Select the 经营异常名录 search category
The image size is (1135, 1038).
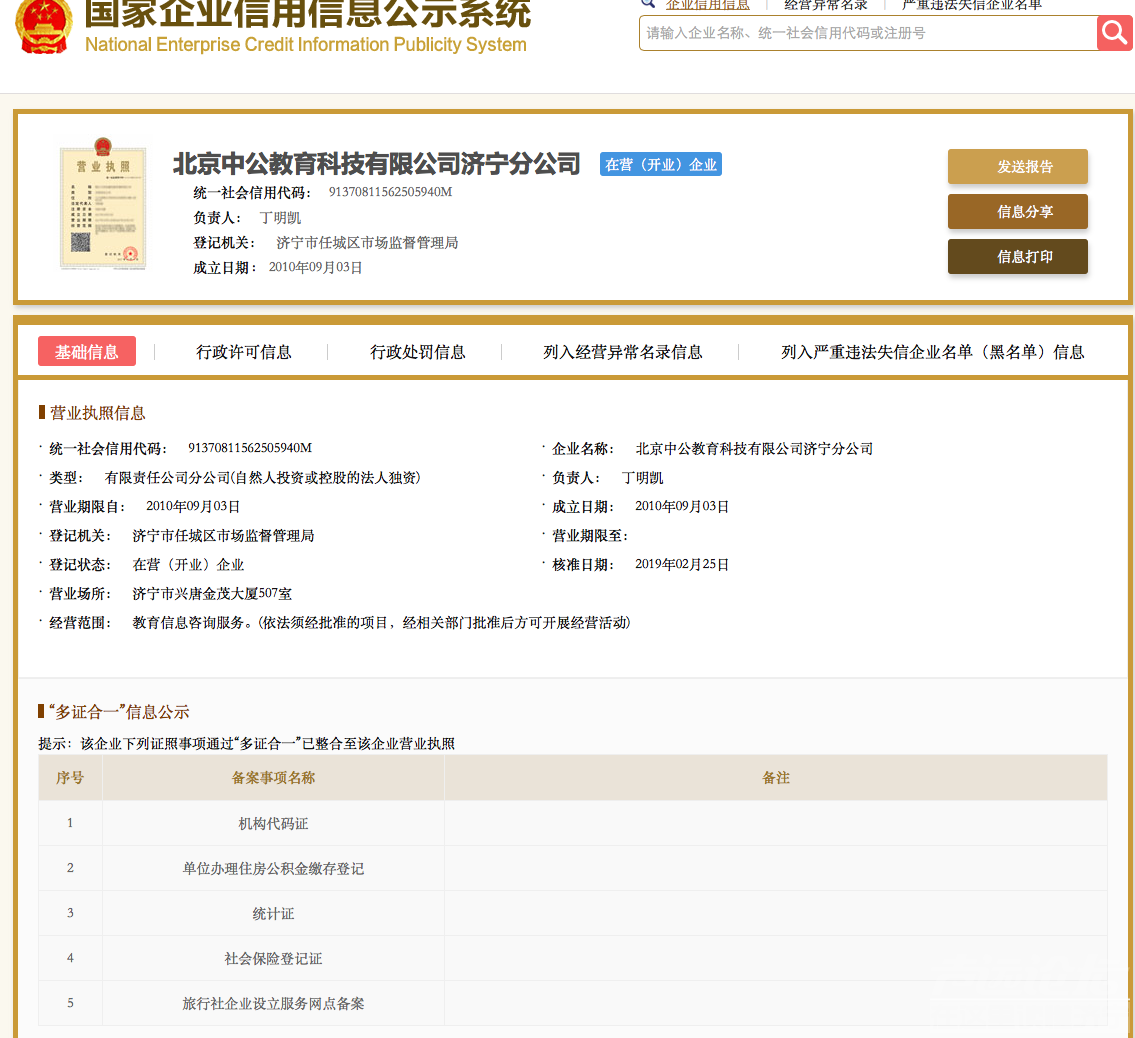pyautogui.click(x=826, y=5)
